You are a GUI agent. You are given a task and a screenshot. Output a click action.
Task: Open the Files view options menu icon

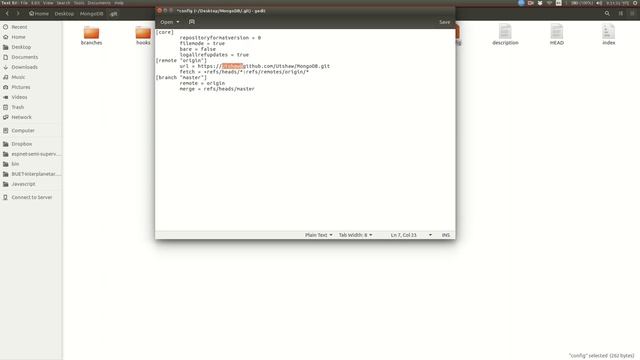click(632, 13)
